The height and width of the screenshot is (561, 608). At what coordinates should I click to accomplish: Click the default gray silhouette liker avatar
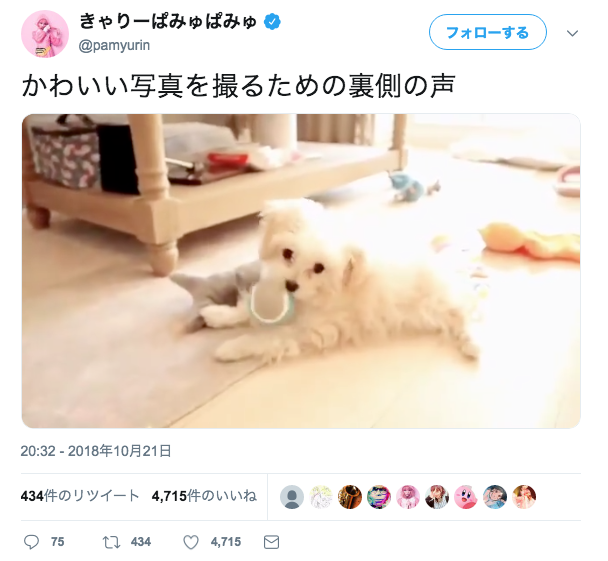[x=292, y=497]
